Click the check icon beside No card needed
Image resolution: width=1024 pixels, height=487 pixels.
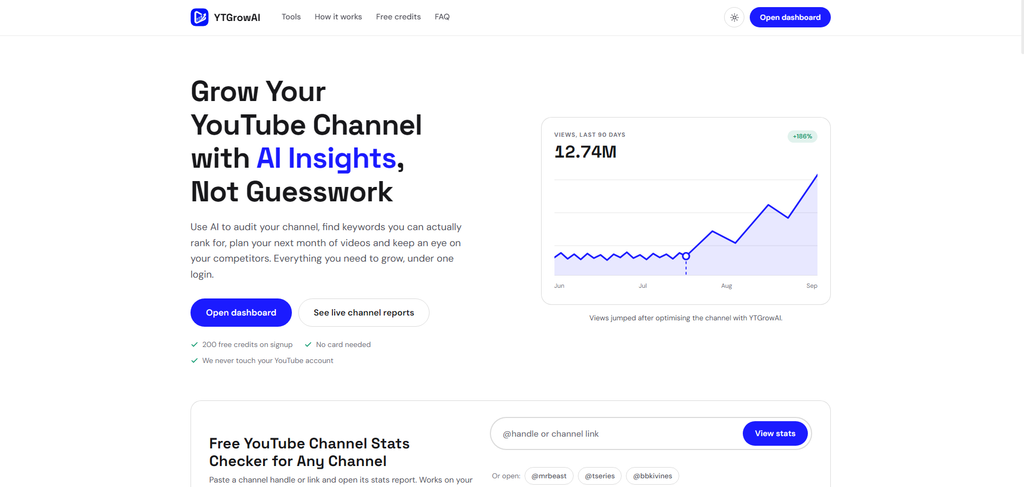(308, 344)
